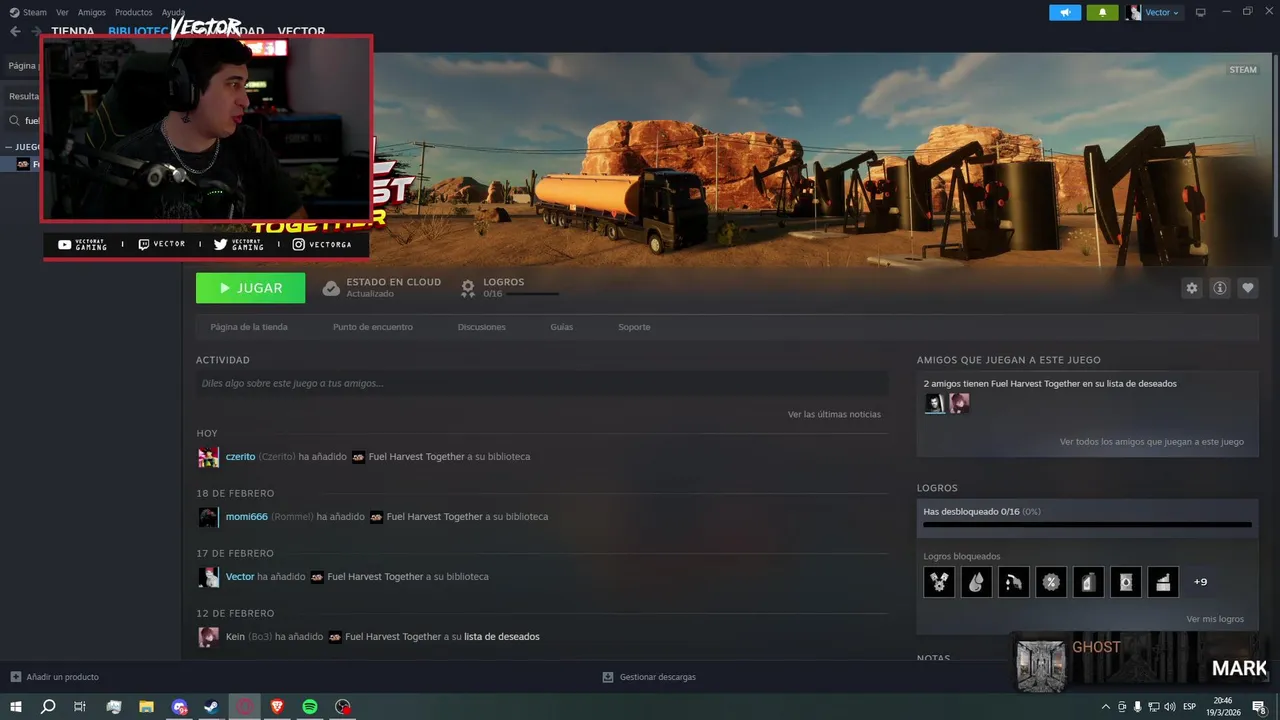Open Punto de encuentro tab
Image resolution: width=1280 pixels, height=720 pixels.
point(373,327)
